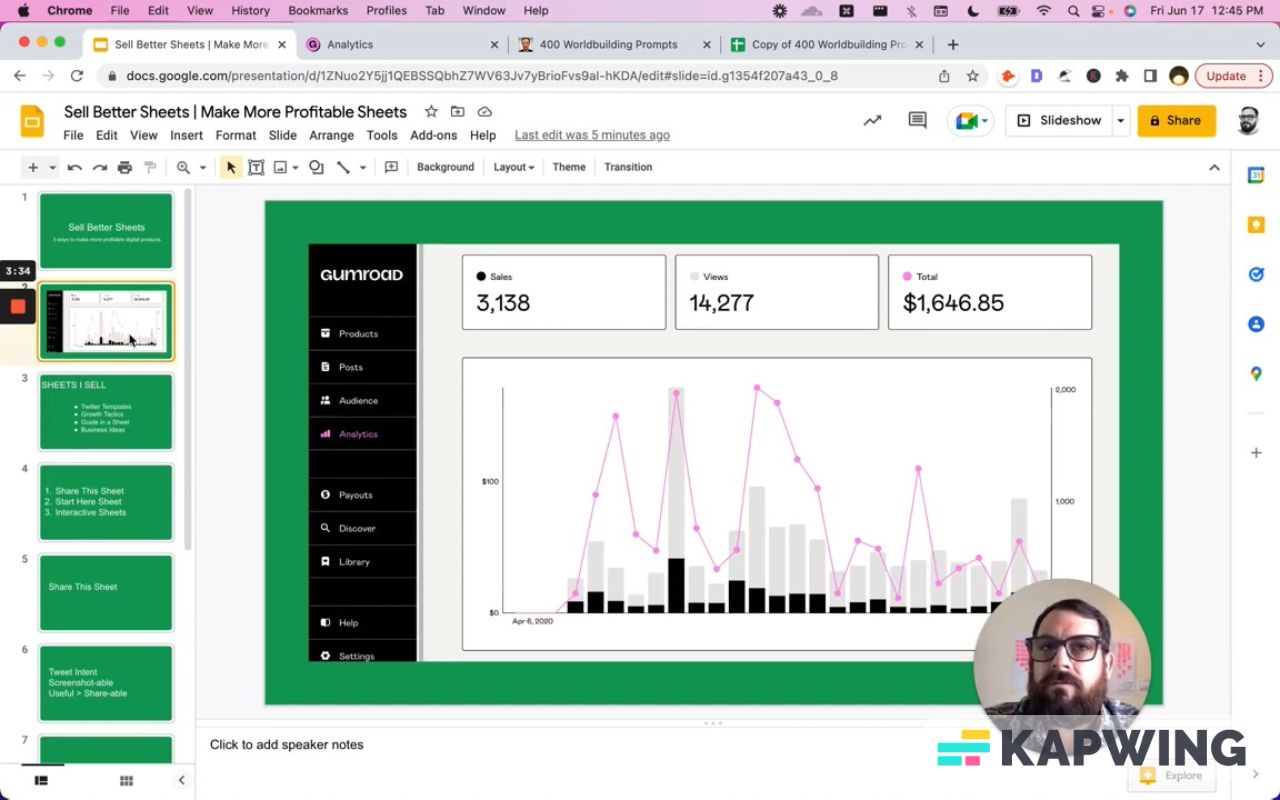Image resolution: width=1280 pixels, height=800 pixels.
Task: Click the Move to folder icon
Action: tap(458, 111)
